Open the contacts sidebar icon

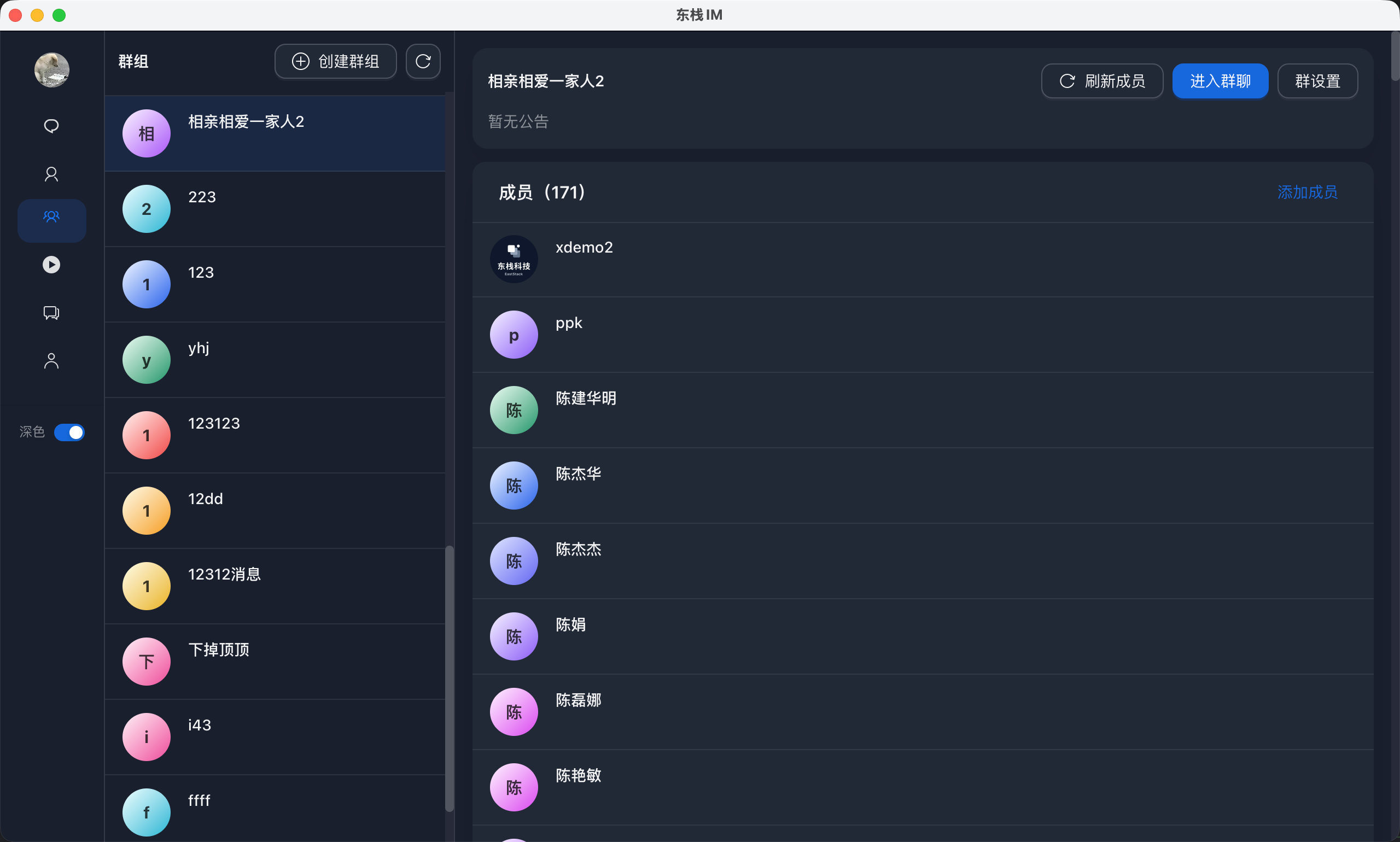point(51,174)
